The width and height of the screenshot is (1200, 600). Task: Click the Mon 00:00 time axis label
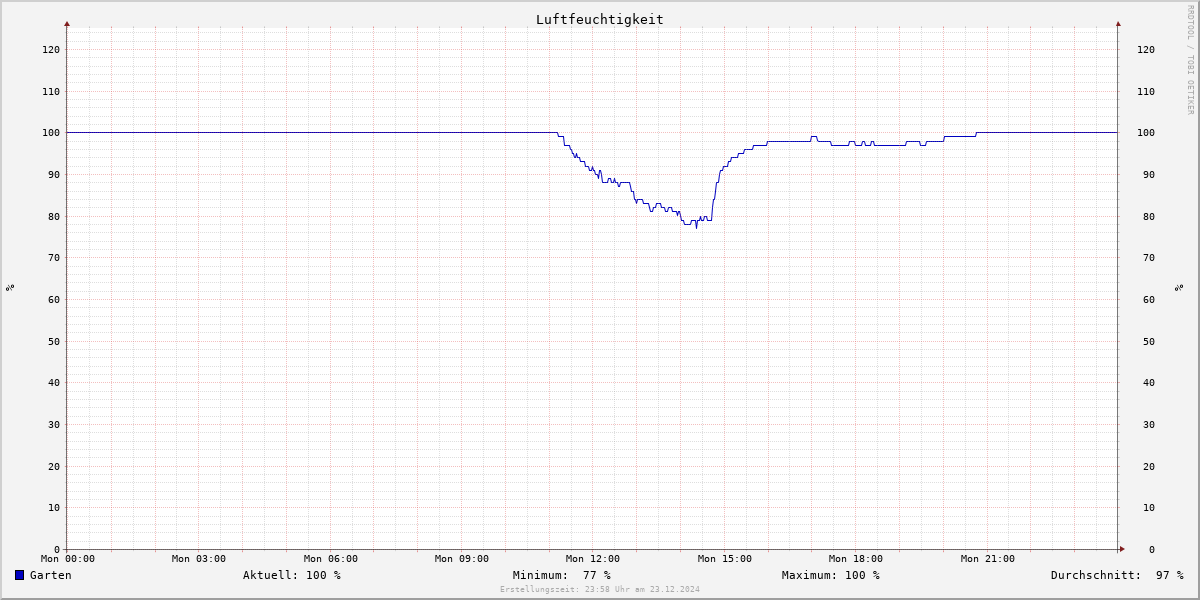pyautogui.click(x=68, y=559)
